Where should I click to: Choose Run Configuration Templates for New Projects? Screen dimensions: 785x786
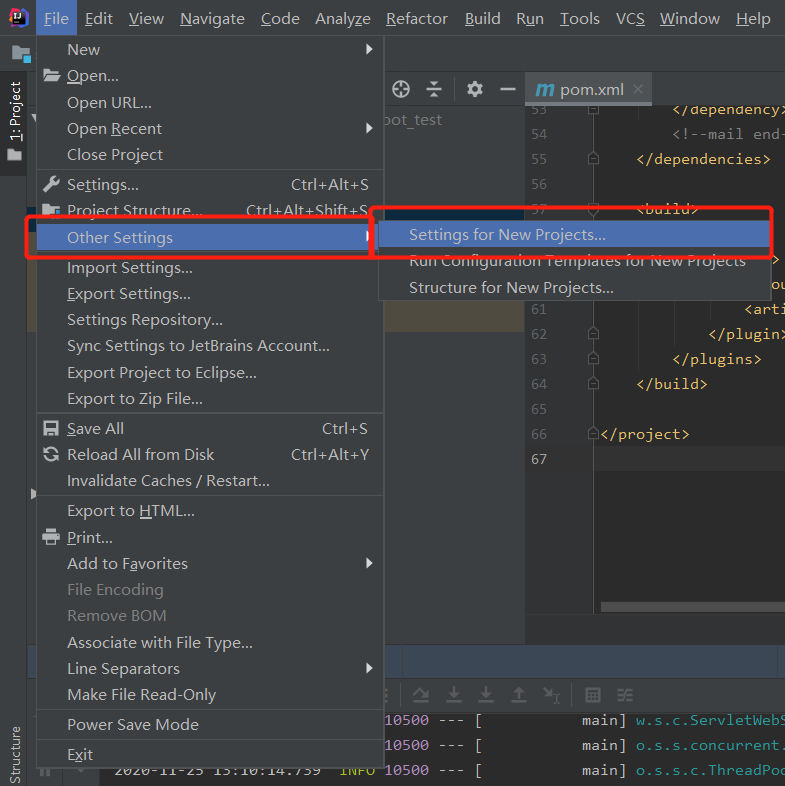574,261
